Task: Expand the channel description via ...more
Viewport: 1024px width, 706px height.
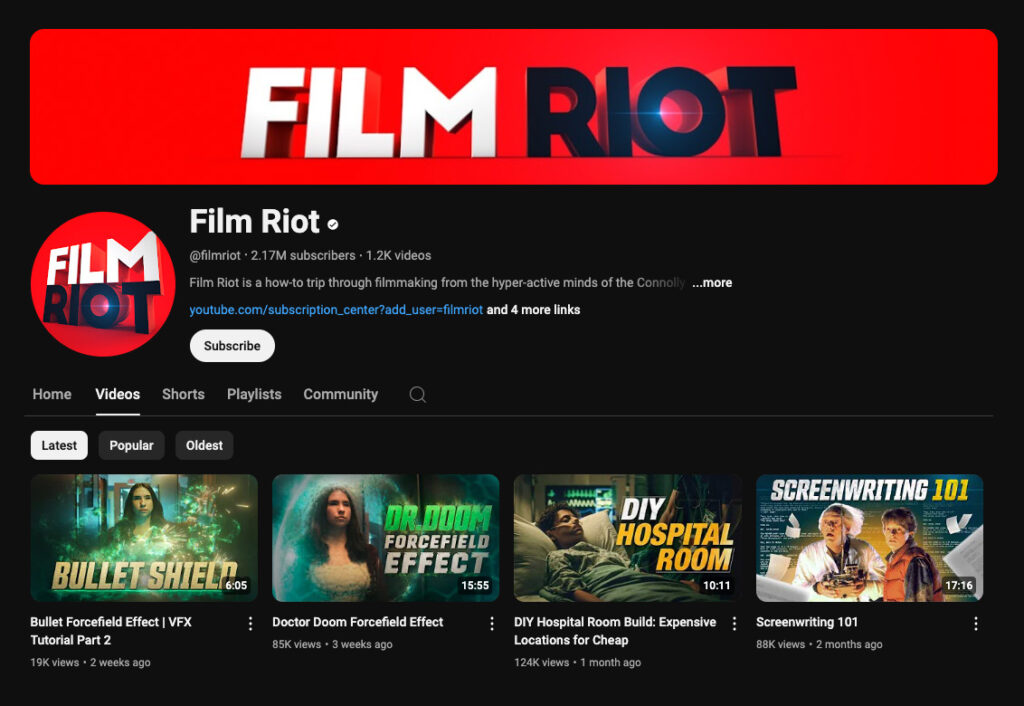Action: 711,283
